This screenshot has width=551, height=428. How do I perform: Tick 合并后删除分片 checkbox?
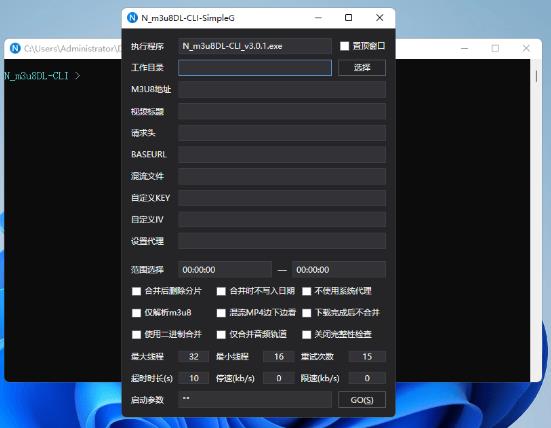click(x=136, y=291)
